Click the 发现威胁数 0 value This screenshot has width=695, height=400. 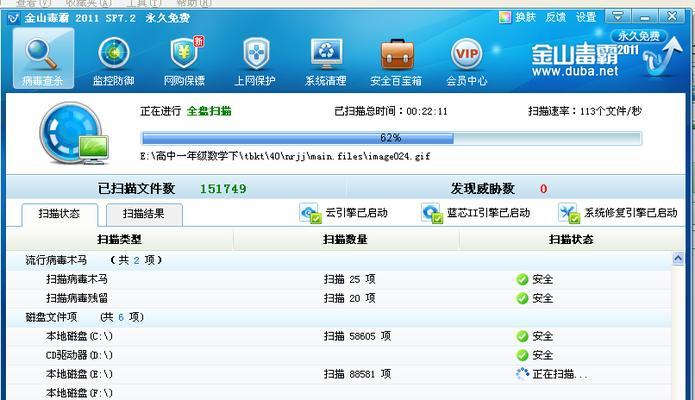[x=543, y=189]
